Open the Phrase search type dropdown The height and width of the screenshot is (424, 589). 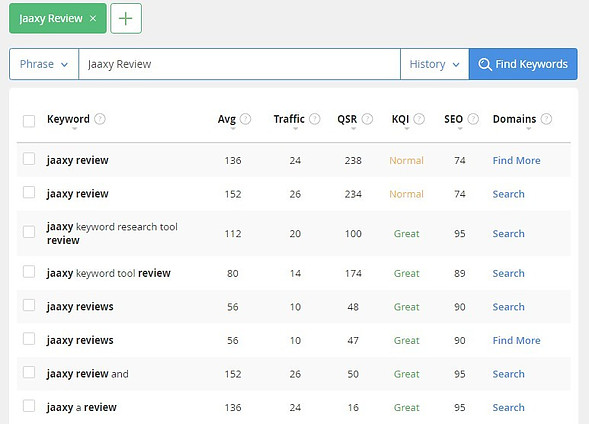coord(44,64)
